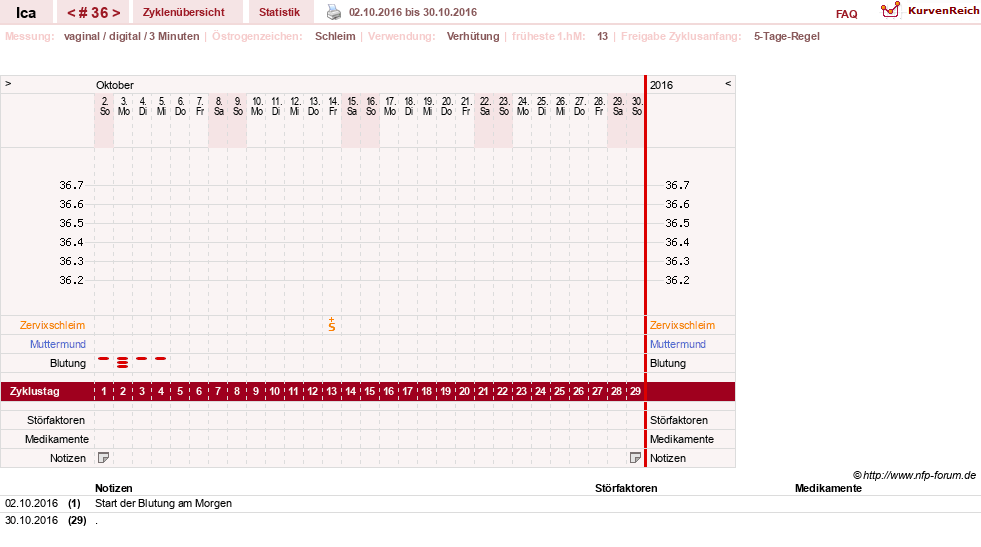Click the 'vaginal / digital / 3 Minuten' value
The height and width of the screenshot is (547, 981).
pos(131,36)
